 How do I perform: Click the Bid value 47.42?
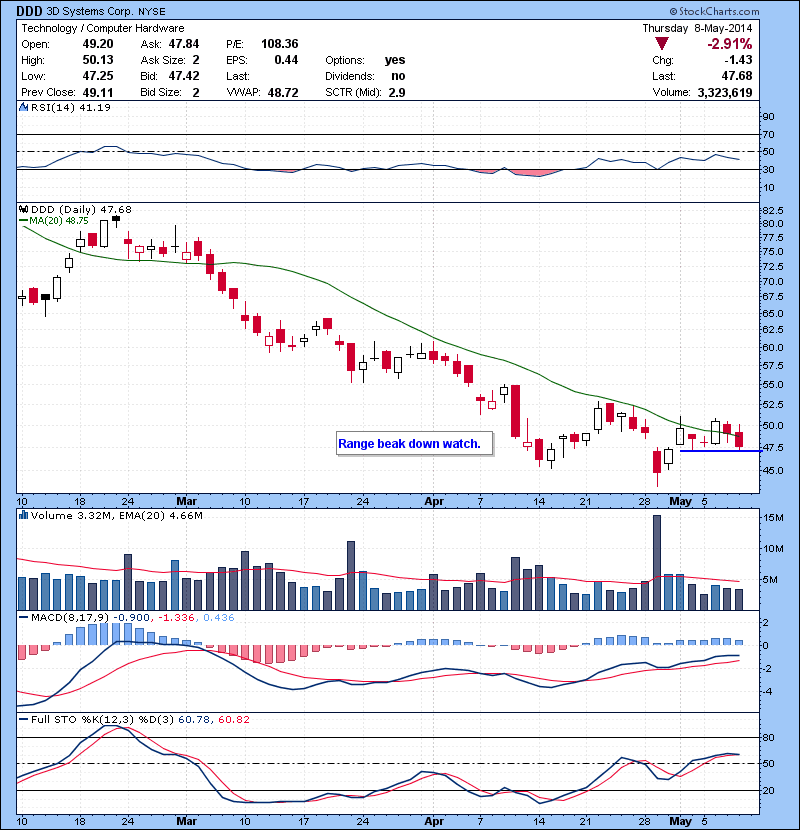(x=184, y=76)
